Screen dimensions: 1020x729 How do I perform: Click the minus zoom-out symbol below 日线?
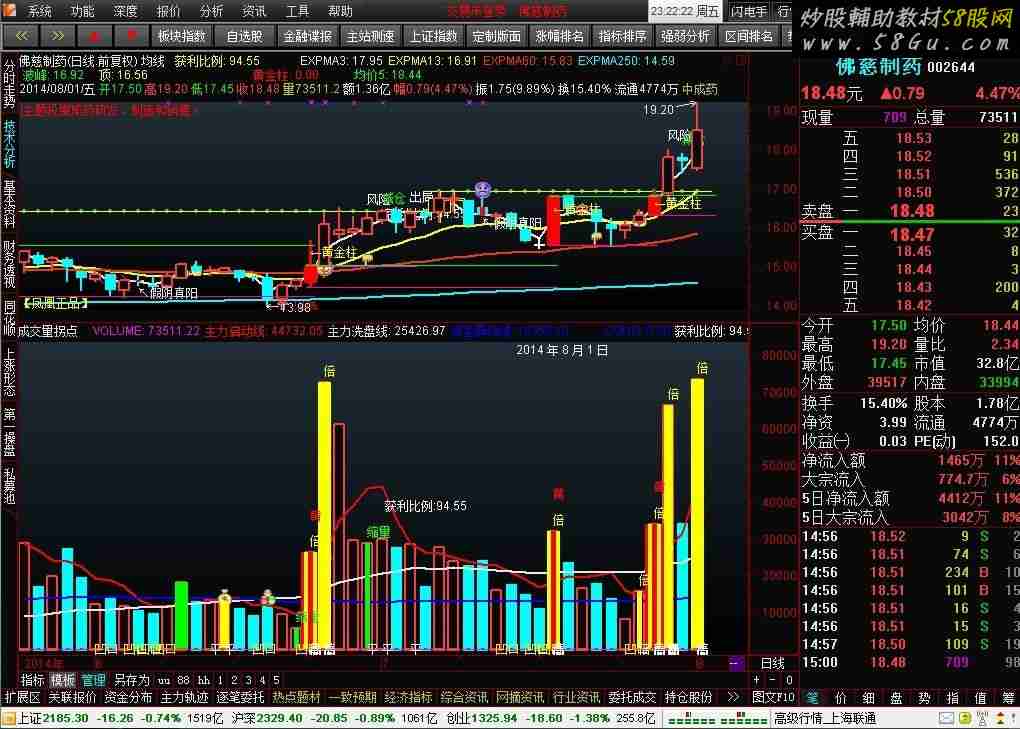(x=772, y=680)
